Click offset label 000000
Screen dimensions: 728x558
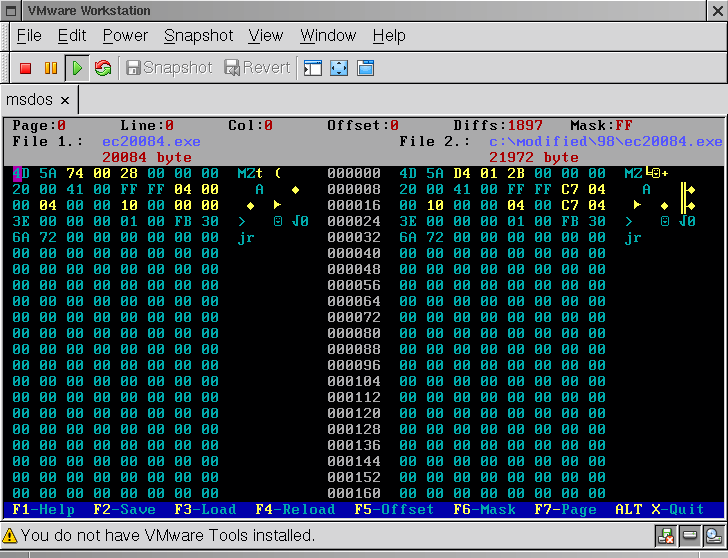click(x=354, y=174)
